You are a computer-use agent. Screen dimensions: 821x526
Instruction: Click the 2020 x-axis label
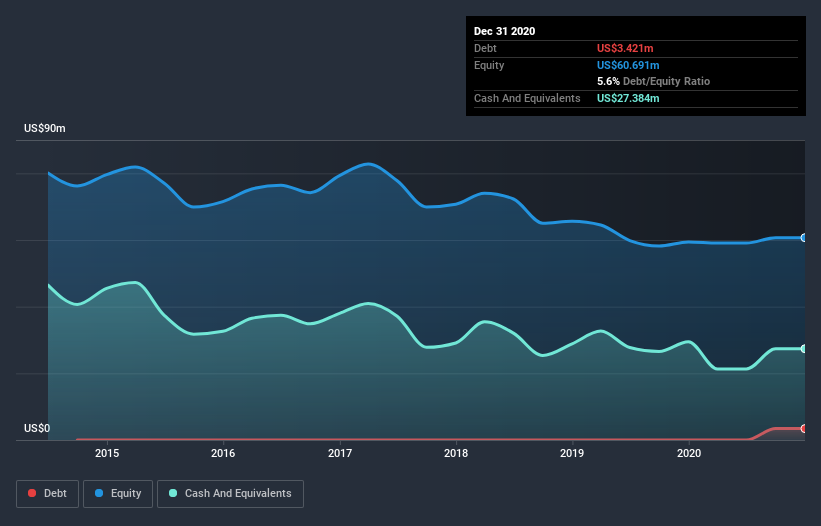point(689,453)
